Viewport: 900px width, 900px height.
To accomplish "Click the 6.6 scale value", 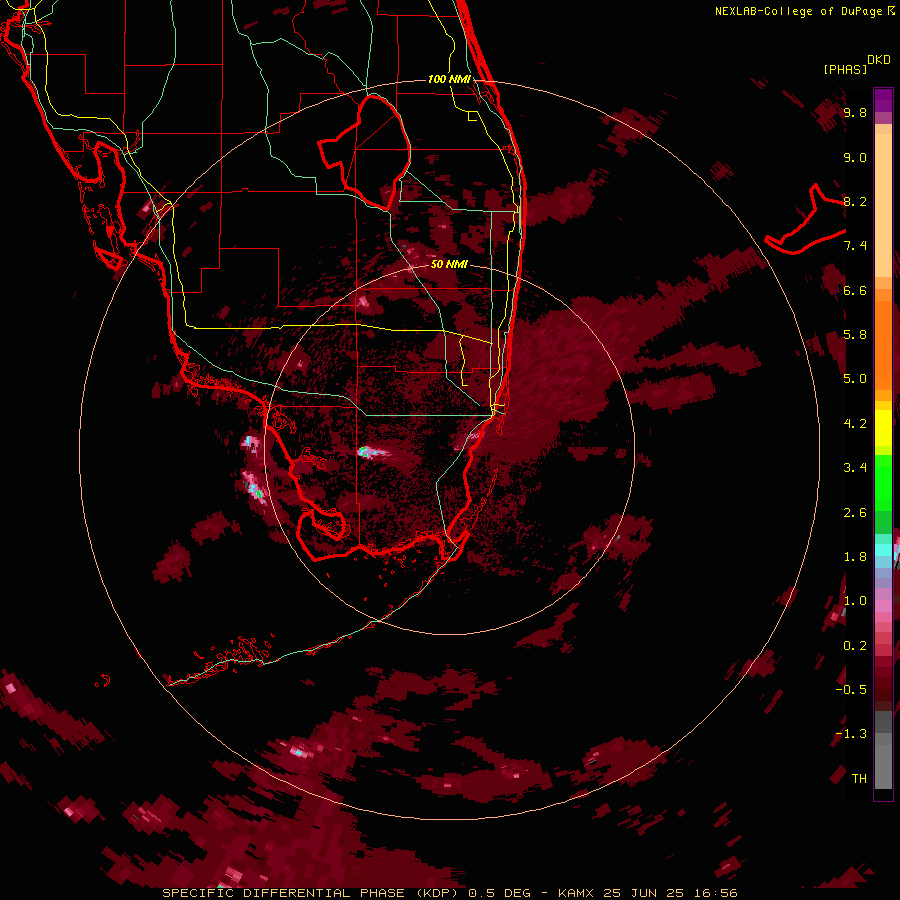I will [x=855, y=290].
